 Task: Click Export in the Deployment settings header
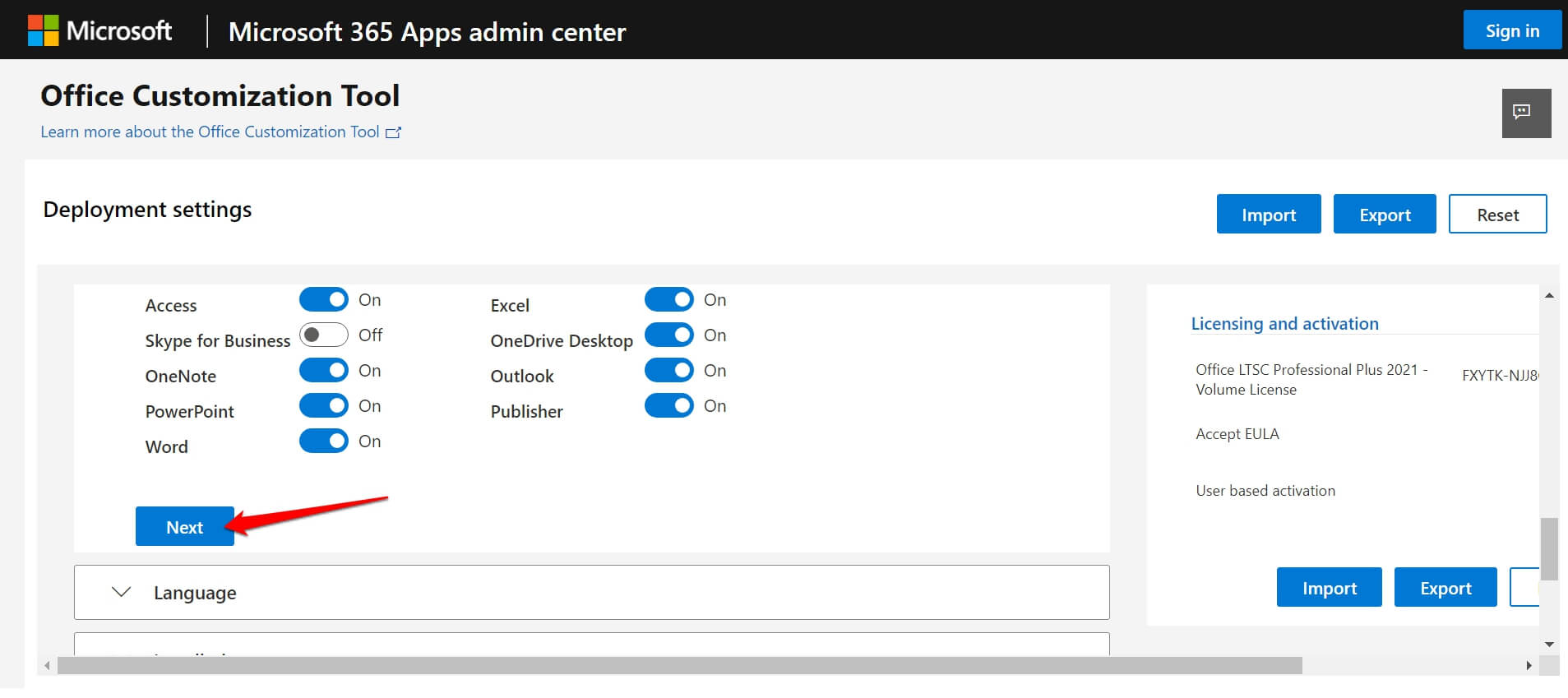point(1385,214)
